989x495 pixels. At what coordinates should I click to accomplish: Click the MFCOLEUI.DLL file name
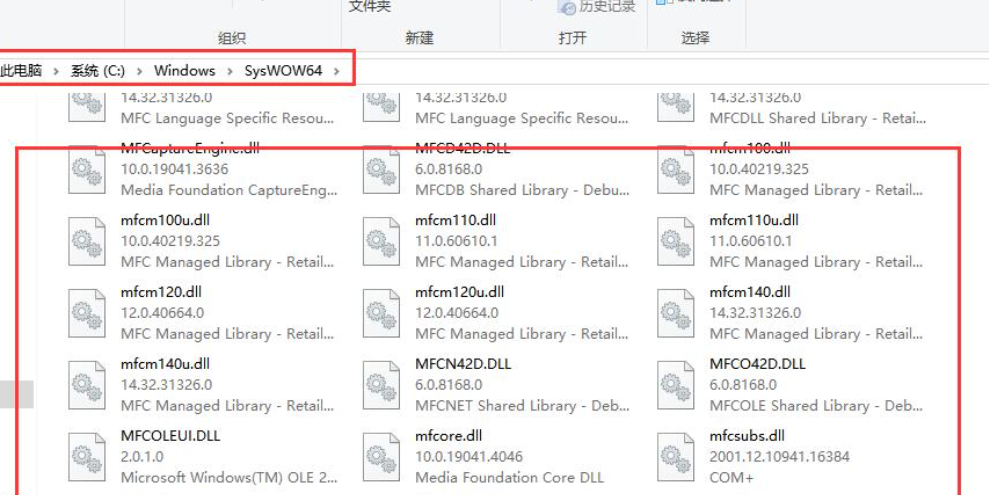(170, 436)
